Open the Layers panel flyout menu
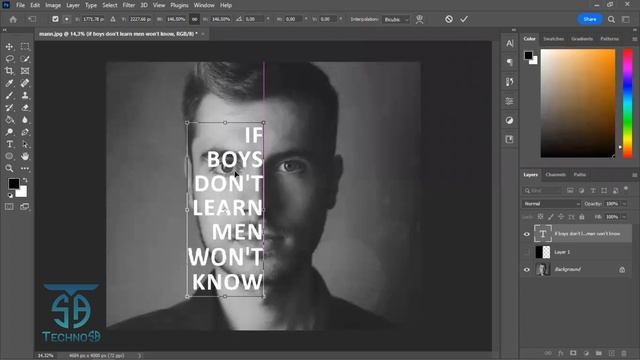The image size is (640, 360). coord(635,175)
